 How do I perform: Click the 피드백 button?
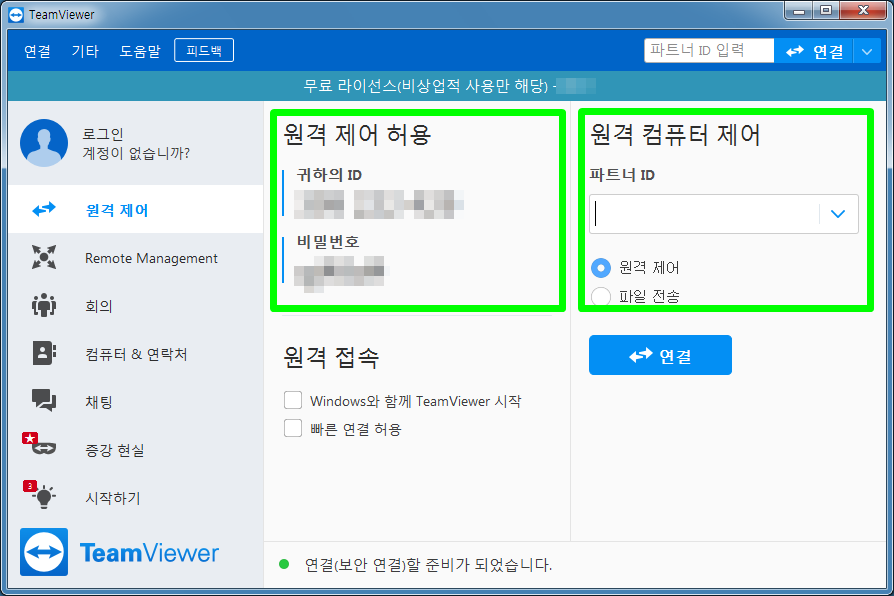point(204,51)
